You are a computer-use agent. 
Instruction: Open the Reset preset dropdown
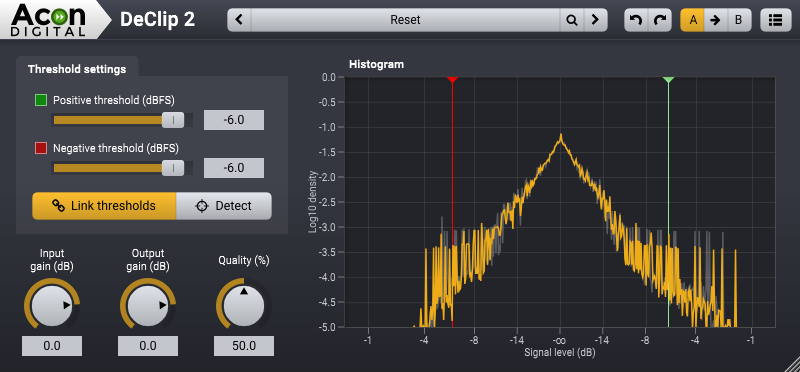[x=406, y=20]
